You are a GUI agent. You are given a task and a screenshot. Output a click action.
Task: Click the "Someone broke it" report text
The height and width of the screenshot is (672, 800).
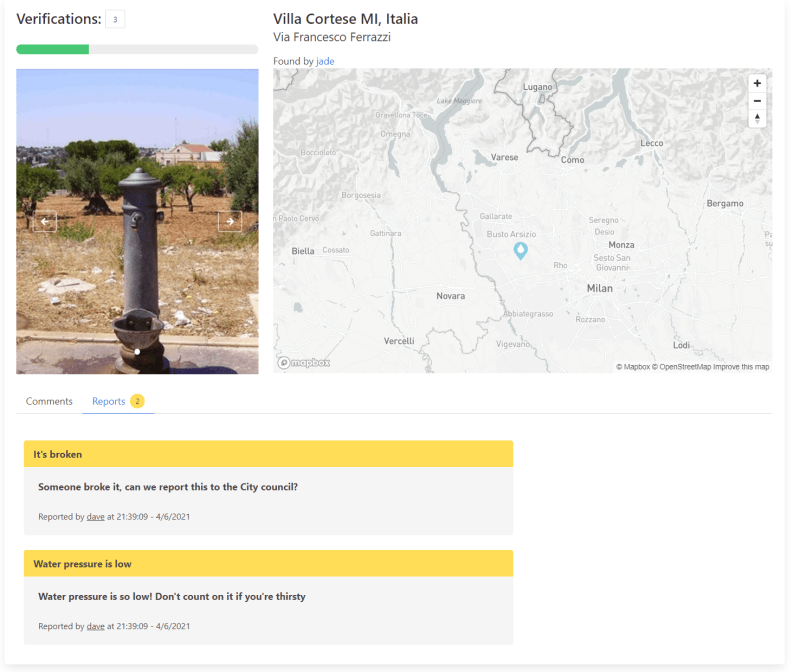[x=168, y=487]
